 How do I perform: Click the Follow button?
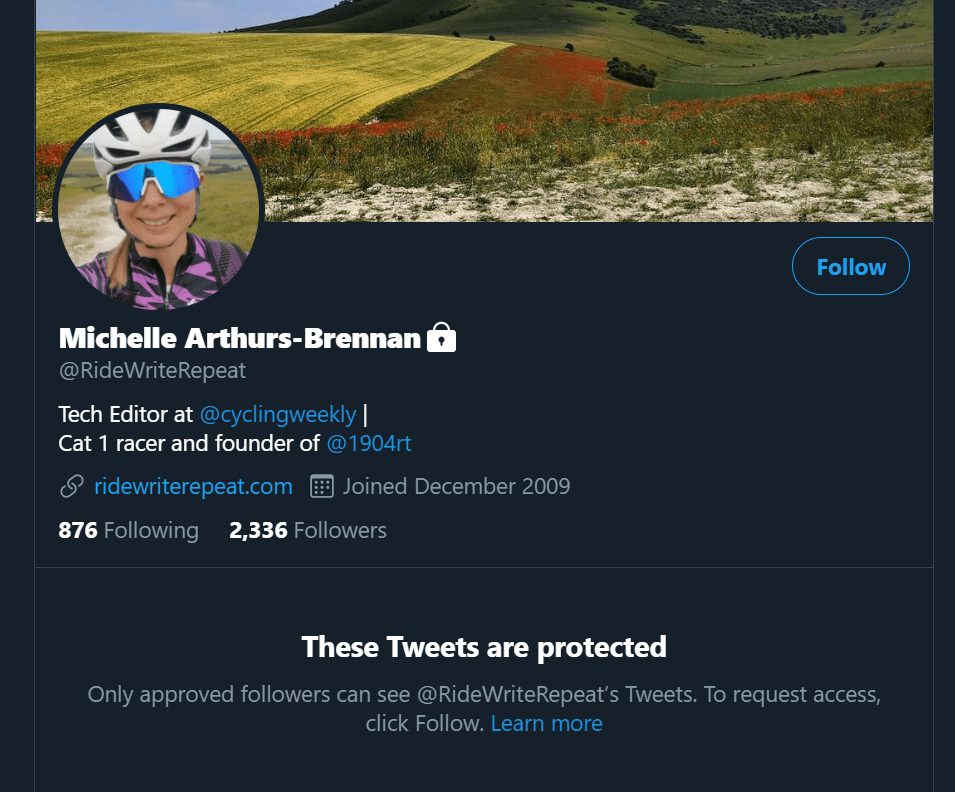point(850,267)
